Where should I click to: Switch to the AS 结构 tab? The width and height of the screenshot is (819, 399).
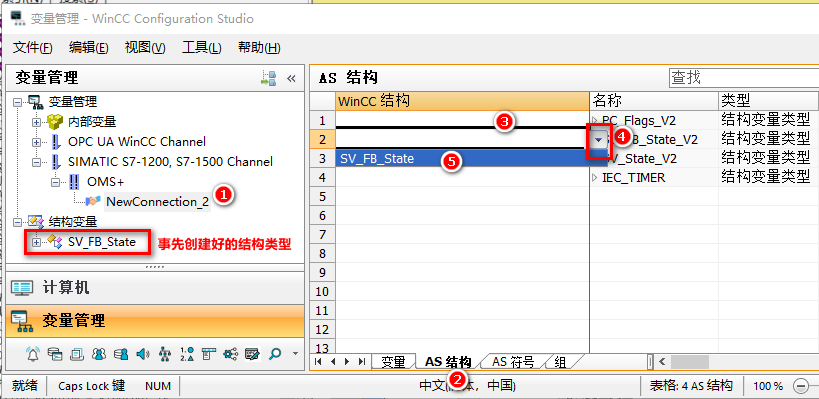click(x=449, y=361)
